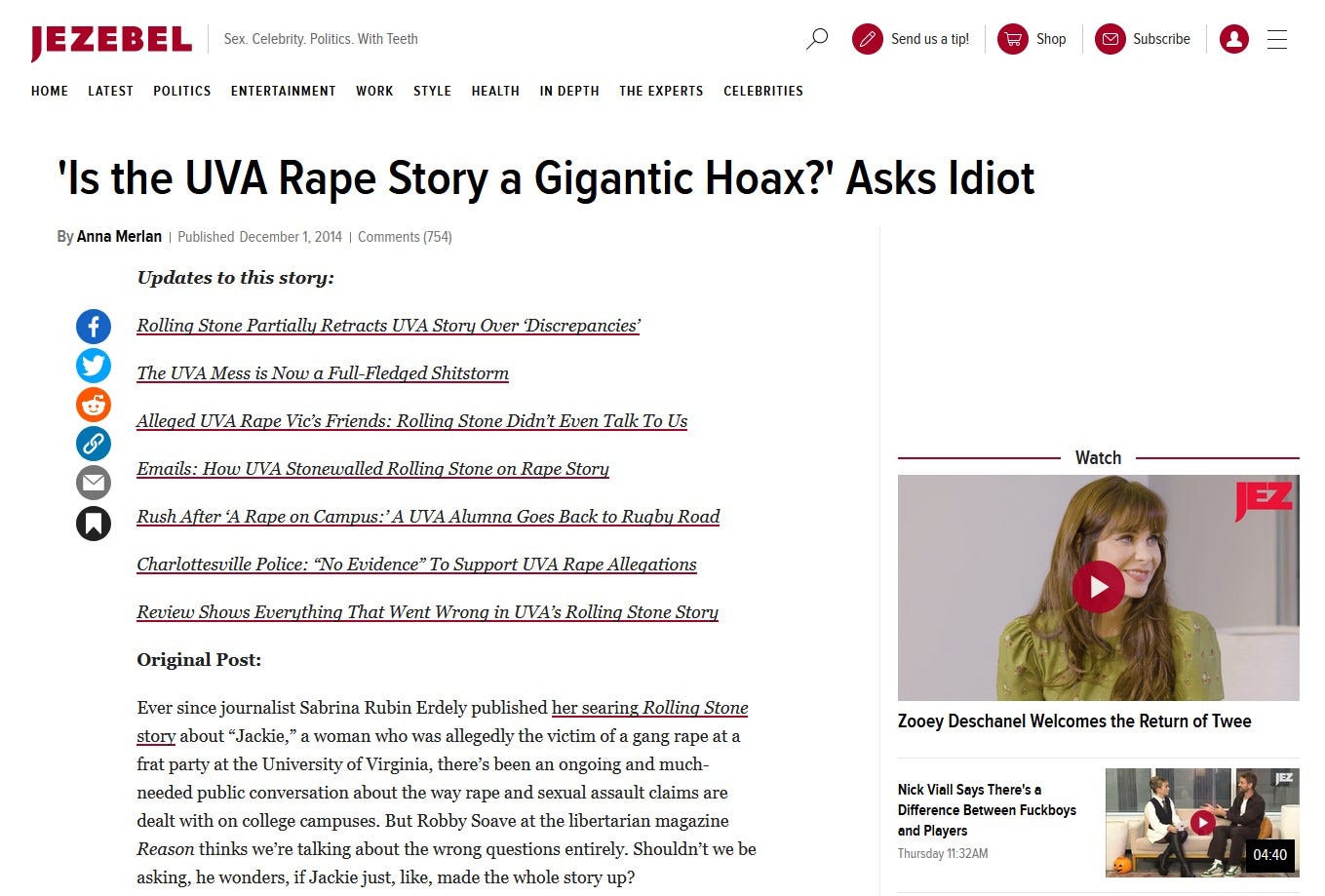
Task: Open 'Nick Viall Says There's a Difference' headline
Action: (987, 810)
